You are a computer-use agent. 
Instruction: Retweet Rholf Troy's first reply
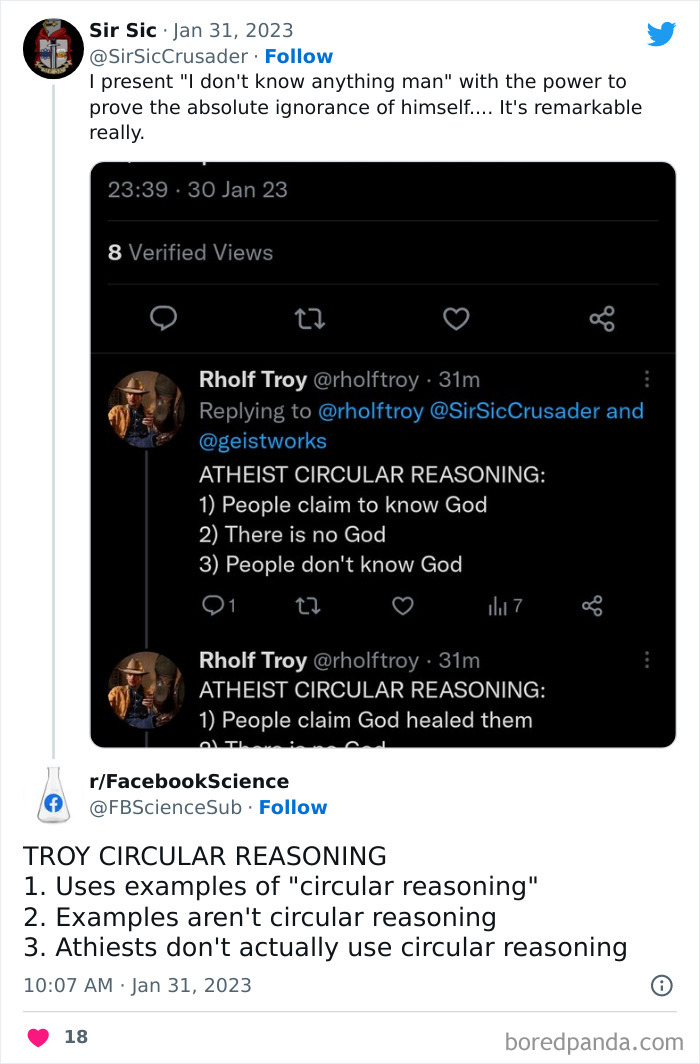(x=308, y=605)
